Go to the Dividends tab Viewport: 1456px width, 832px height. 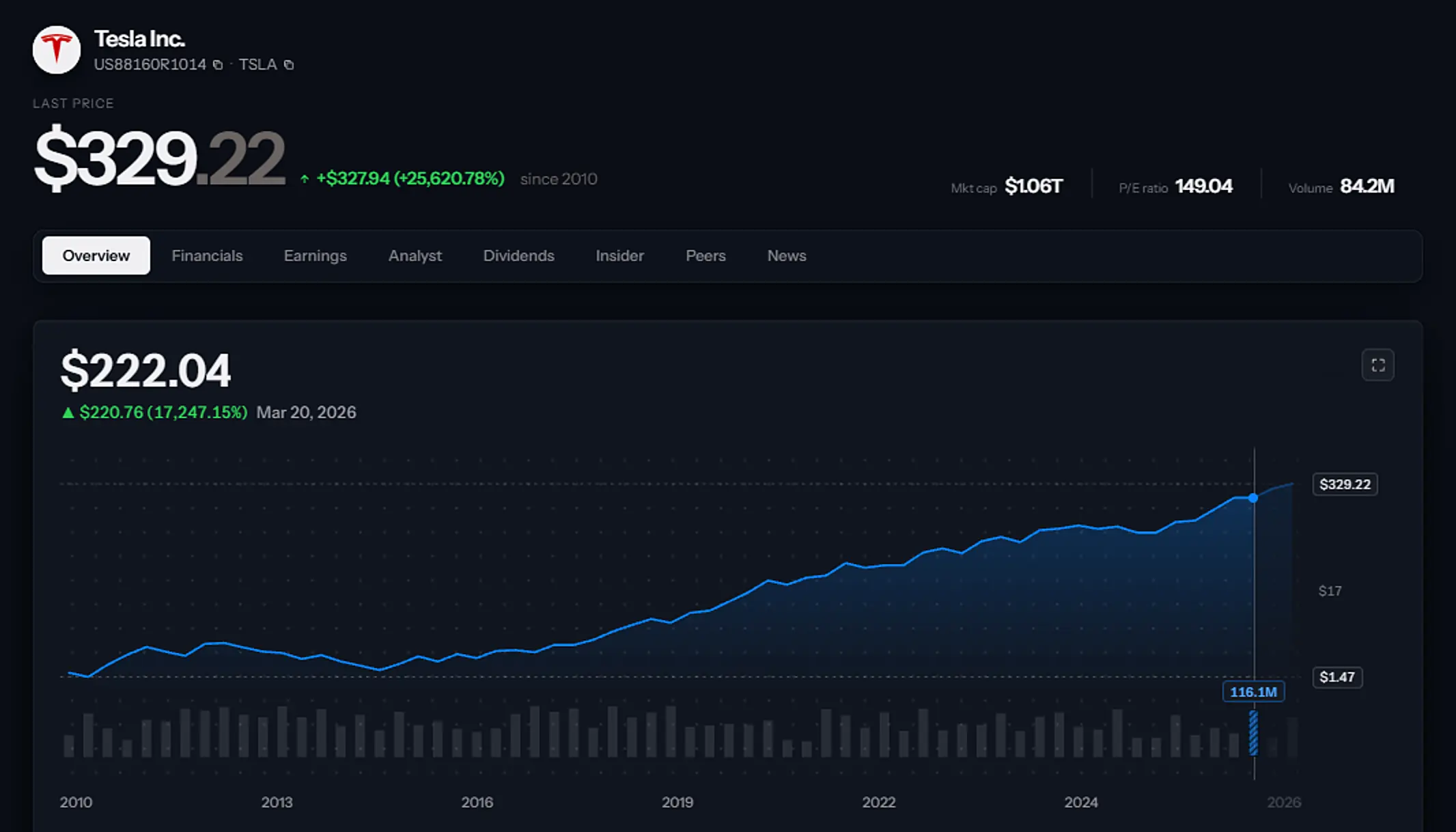pyautogui.click(x=519, y=255)
